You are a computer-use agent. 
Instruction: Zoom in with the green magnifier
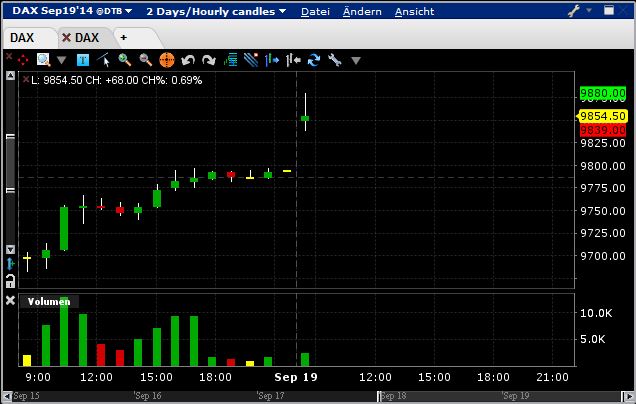tap(125, 60)
